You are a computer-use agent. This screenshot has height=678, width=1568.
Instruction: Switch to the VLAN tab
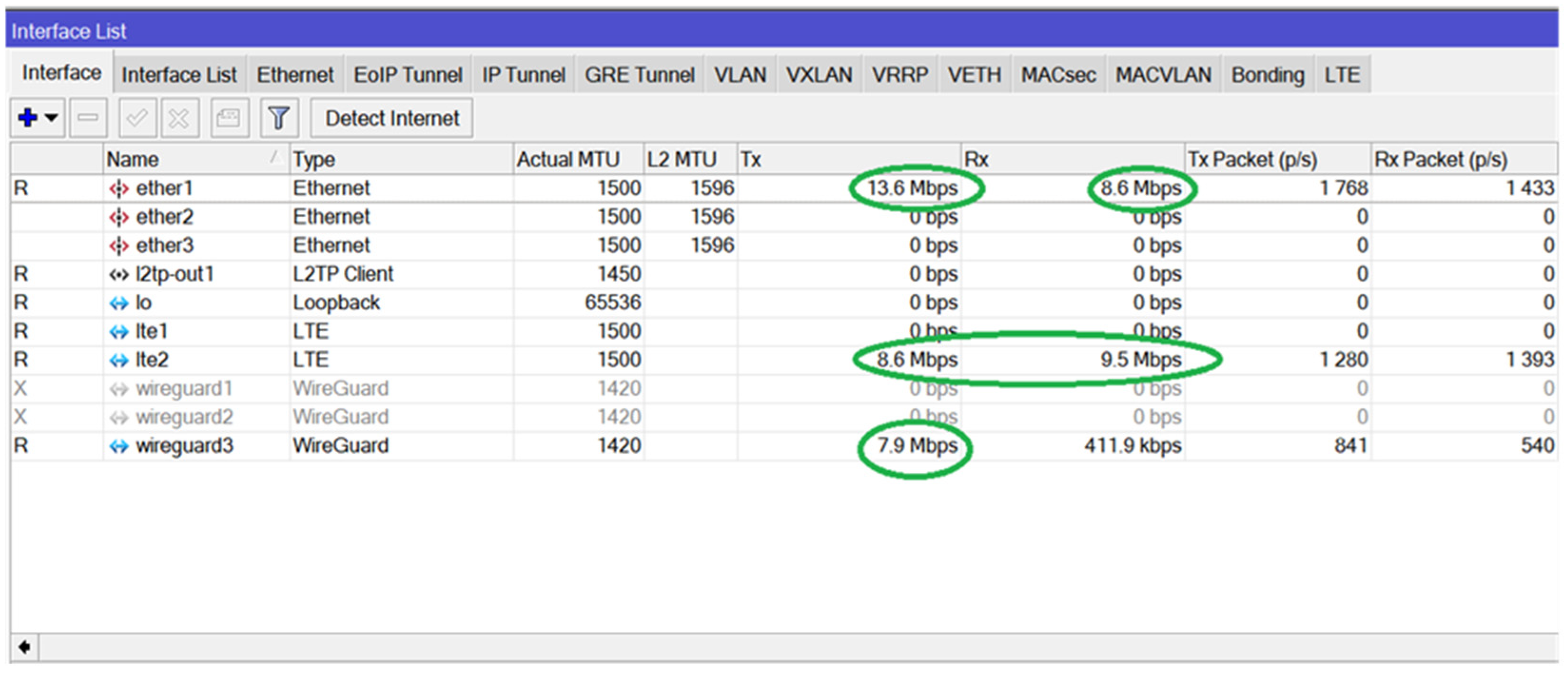(740, 75)
